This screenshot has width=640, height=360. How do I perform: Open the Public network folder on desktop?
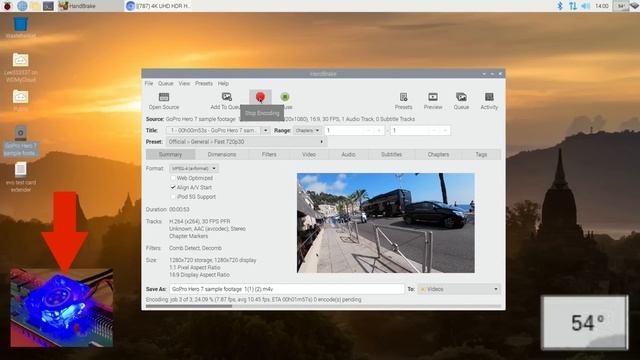[x=20, y=100]
